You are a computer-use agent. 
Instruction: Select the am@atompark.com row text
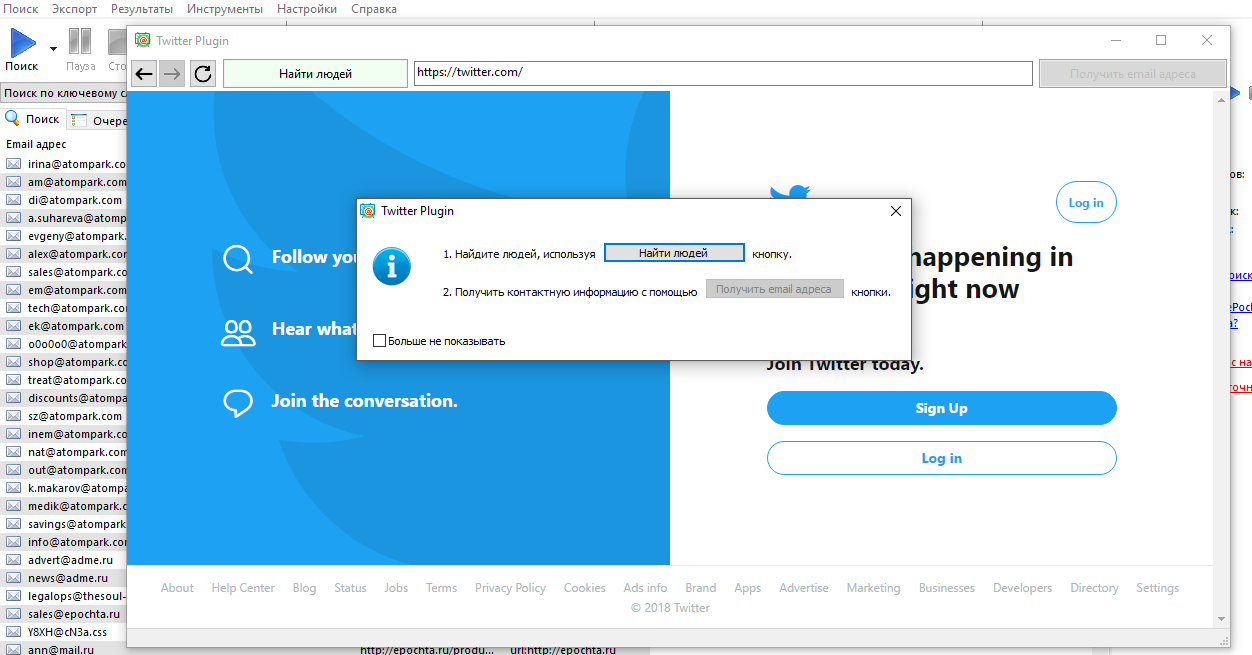[x=77, y=182]
